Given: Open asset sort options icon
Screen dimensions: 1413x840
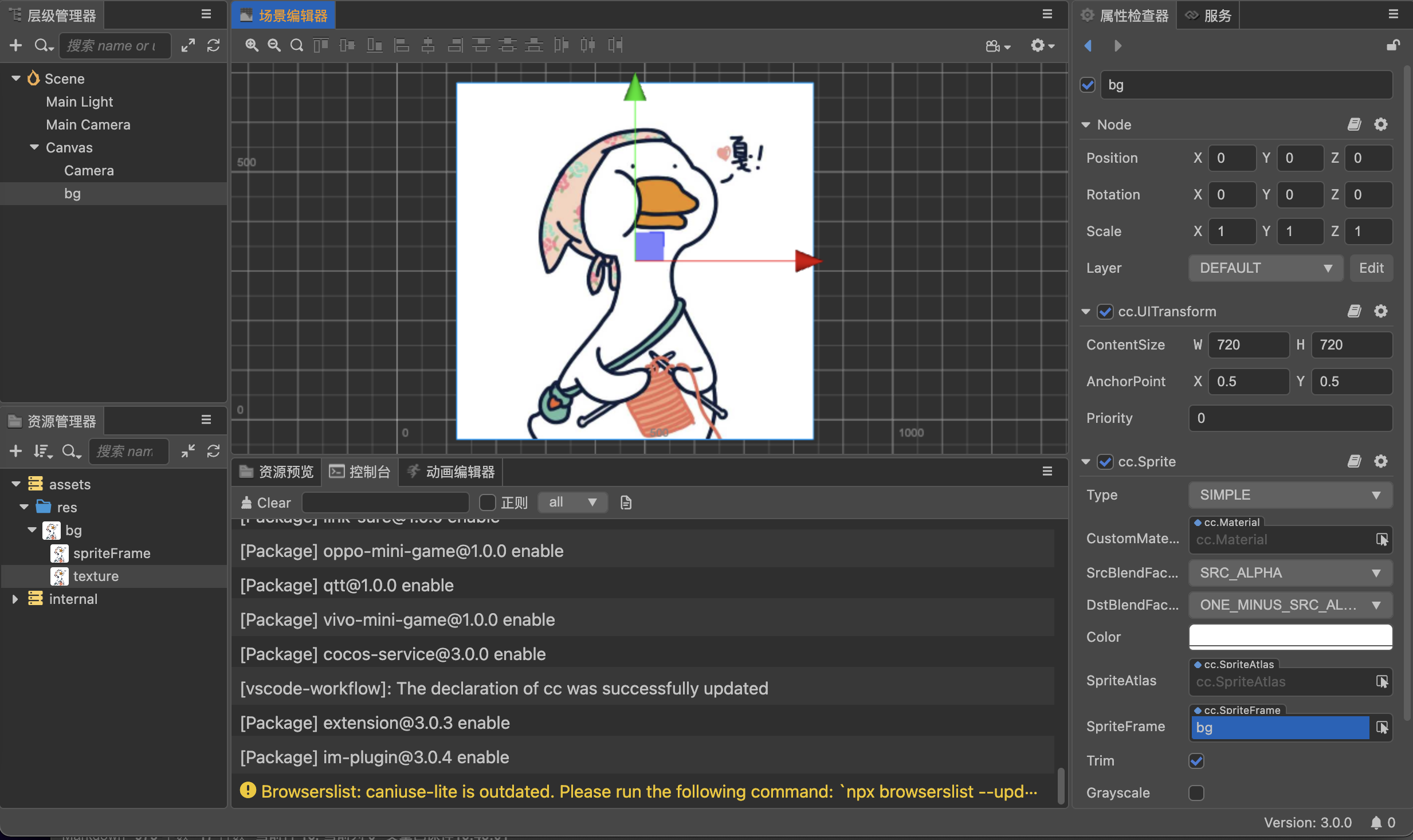Looking at the screenshot, I should click(x=43, y=451).
